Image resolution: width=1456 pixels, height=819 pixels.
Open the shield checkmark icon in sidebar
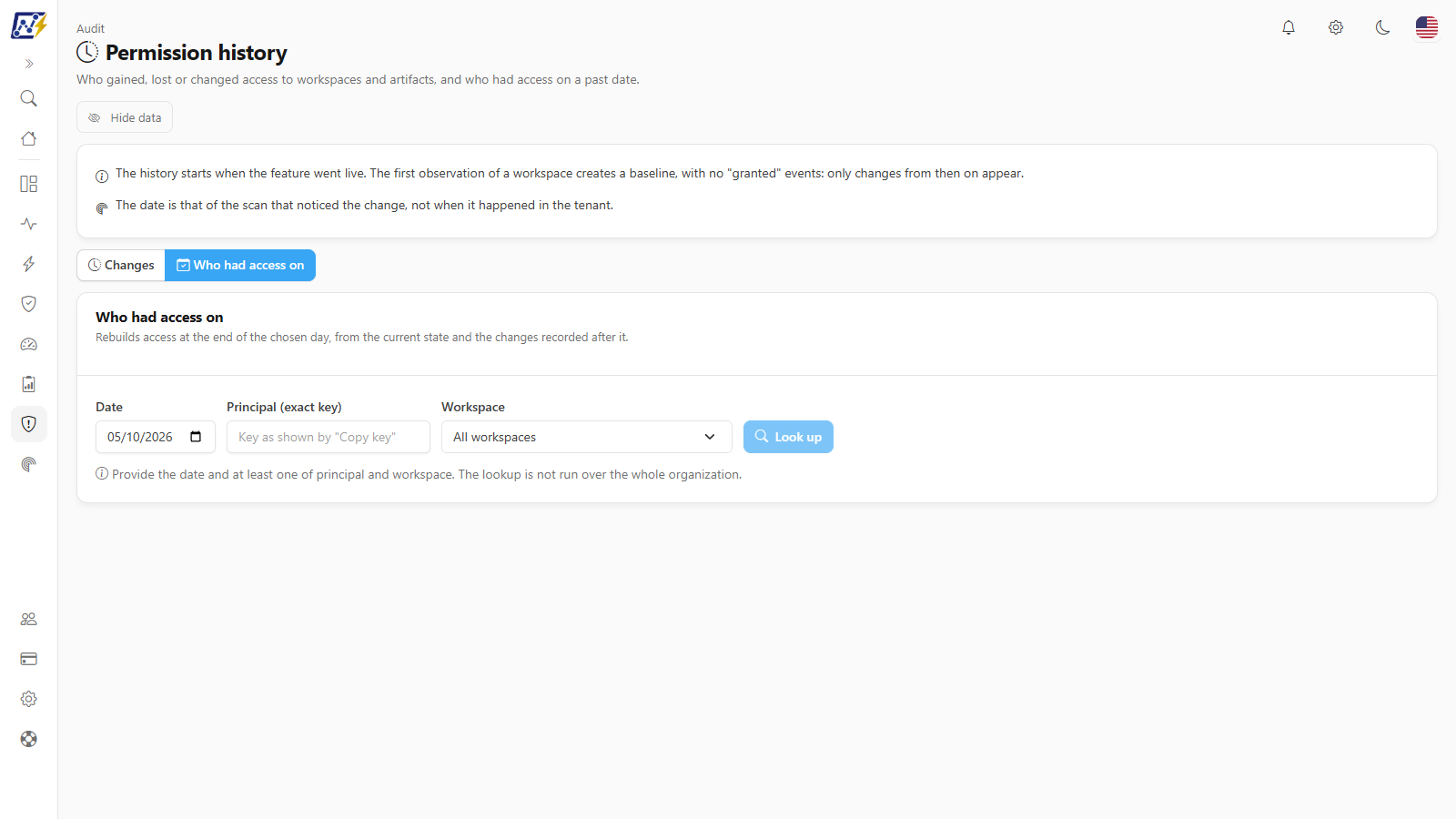(29, 304)
